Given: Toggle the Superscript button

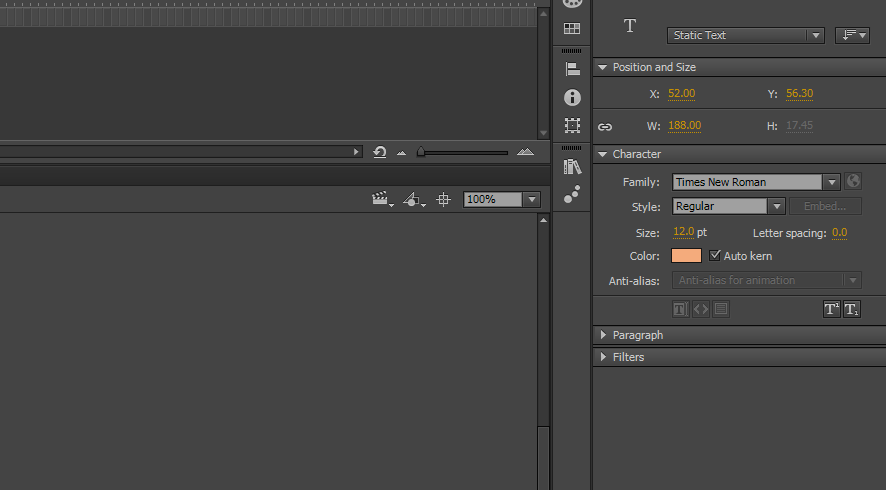Looking at the screenshot, I should [831, 309].
